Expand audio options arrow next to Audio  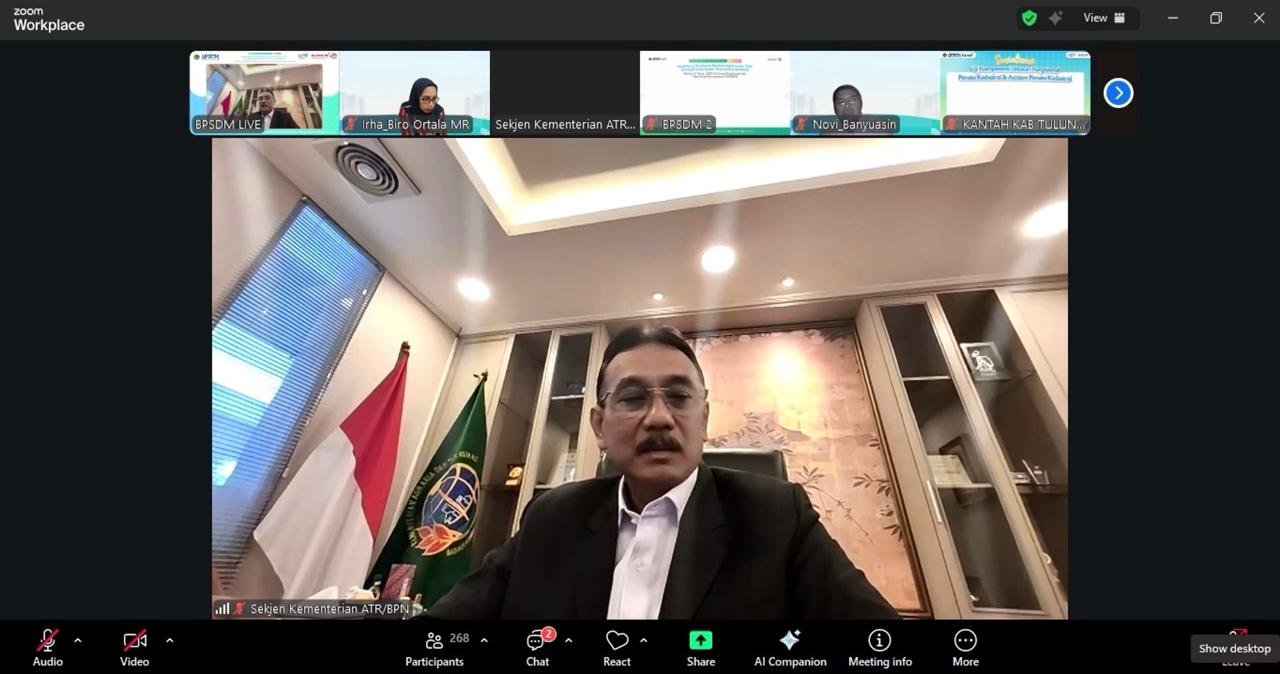coord(78,641)
